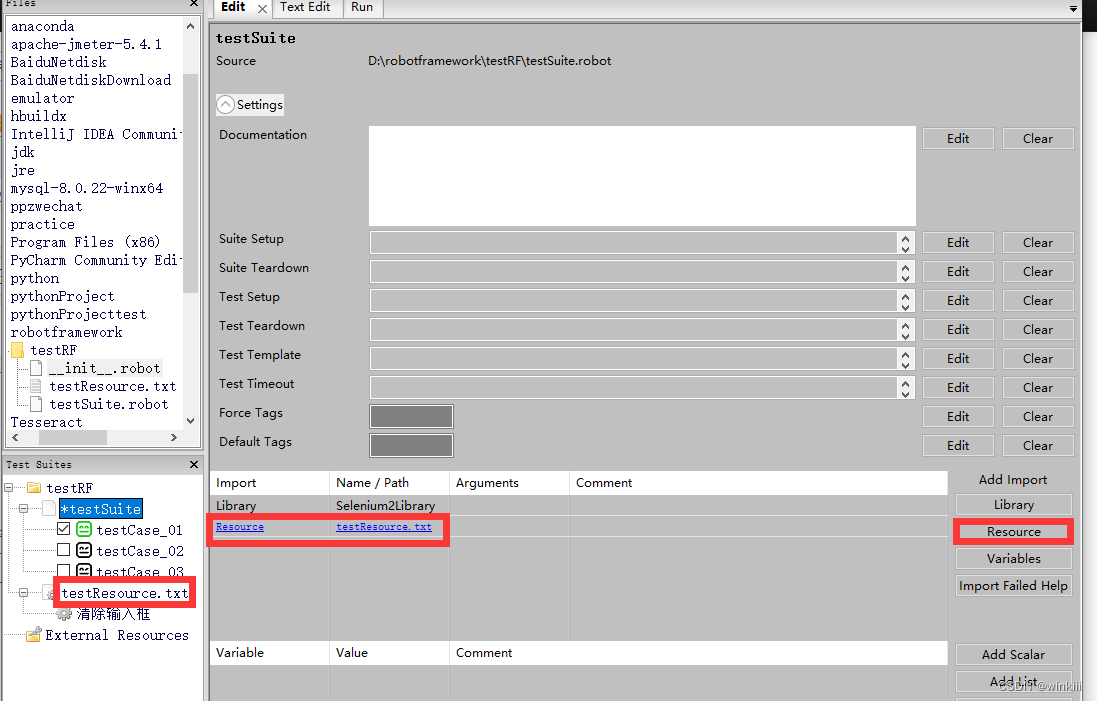Click the testRF folder icon in Files panel

[x=17, y=350]
